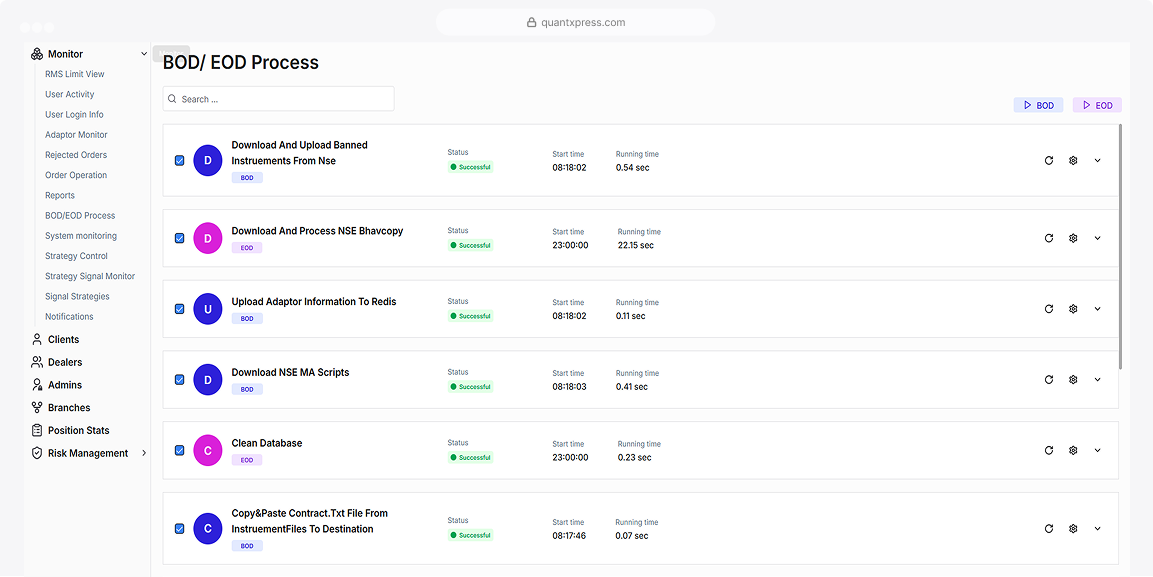1153x577 pixels.
Task: Click the Branches icon in sidebar
Action: click(x=37, y=407)
